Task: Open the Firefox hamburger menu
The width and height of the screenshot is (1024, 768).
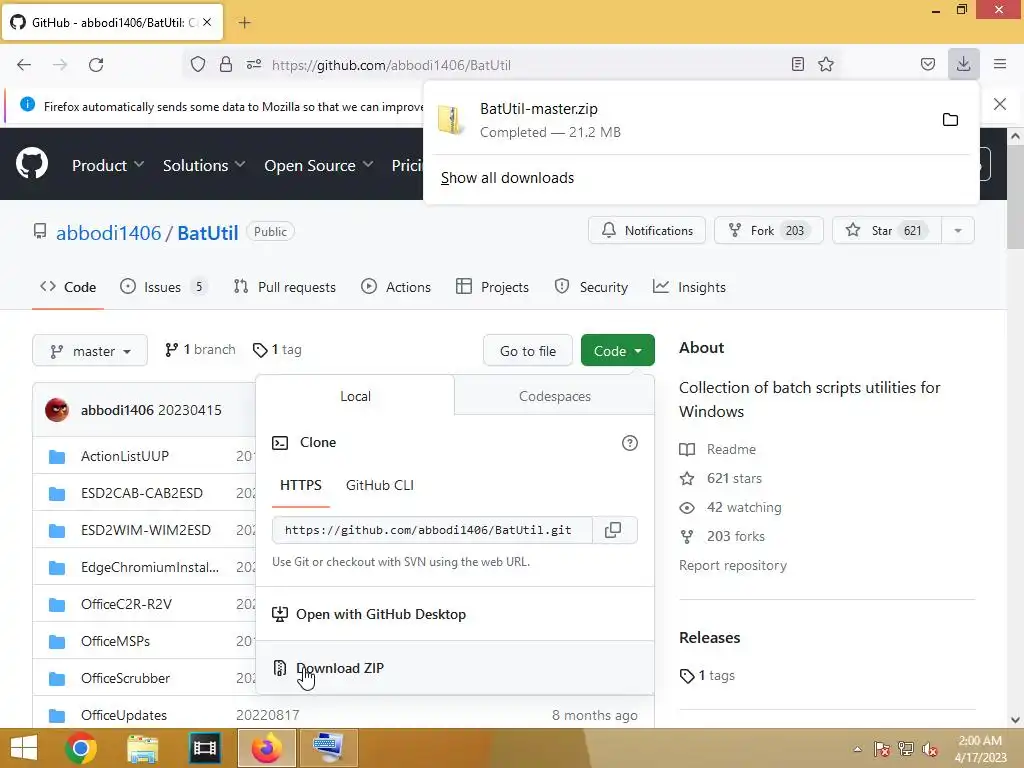Action: (1000, 64)
